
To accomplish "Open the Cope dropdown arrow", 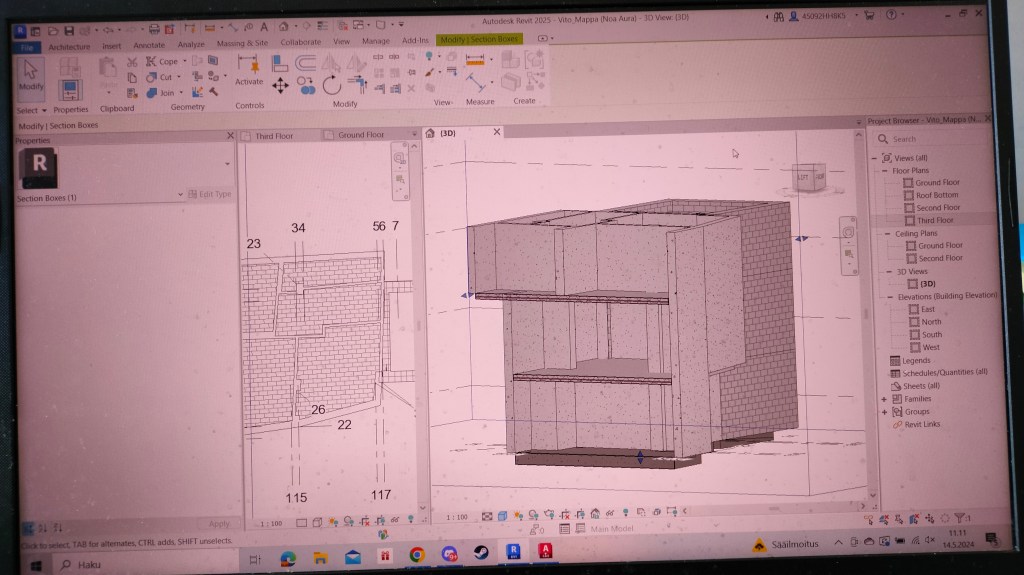I will [184, 62].
